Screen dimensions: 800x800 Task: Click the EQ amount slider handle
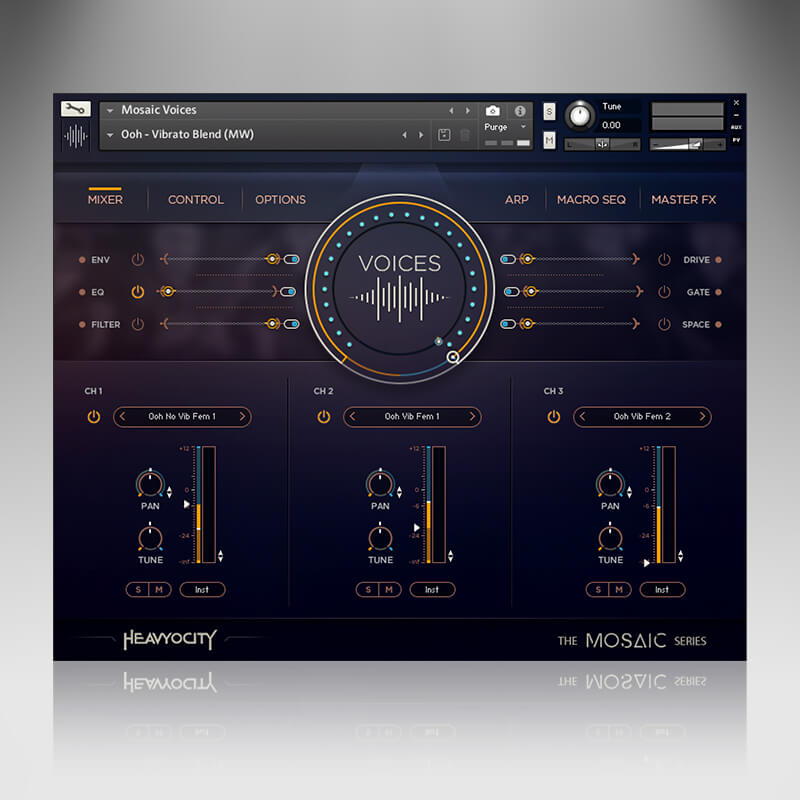[167, 292]
